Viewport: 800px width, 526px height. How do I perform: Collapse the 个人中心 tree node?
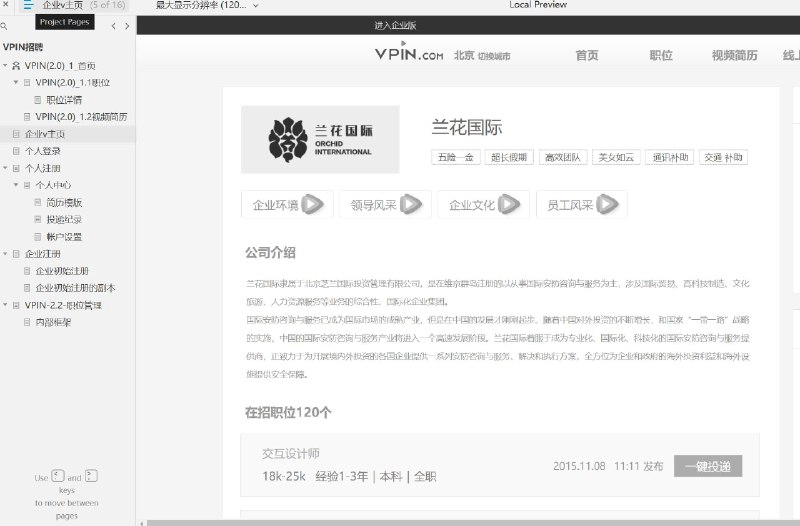click(x=16, y=185)
